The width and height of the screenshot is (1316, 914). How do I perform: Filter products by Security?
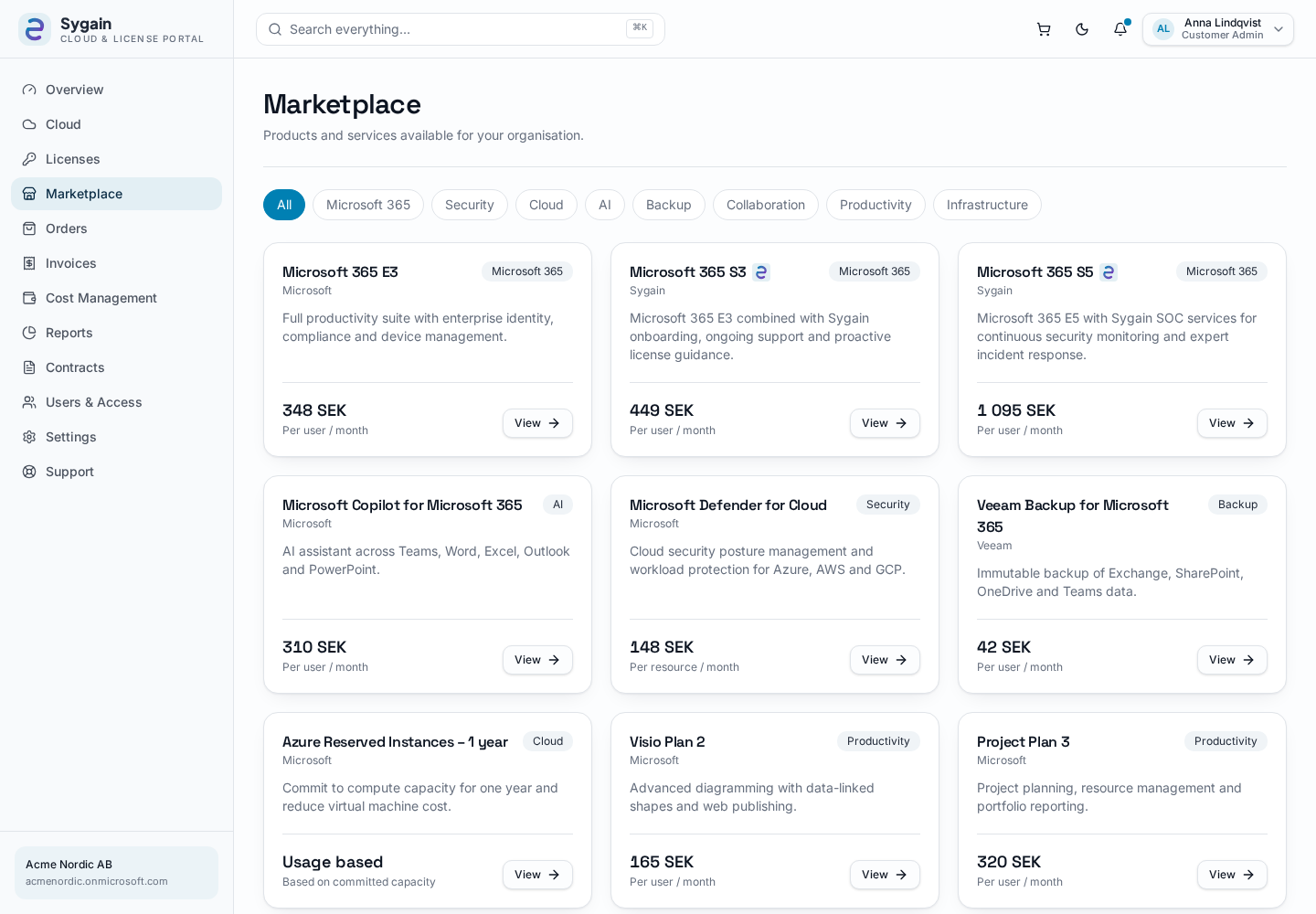(470, 205)
